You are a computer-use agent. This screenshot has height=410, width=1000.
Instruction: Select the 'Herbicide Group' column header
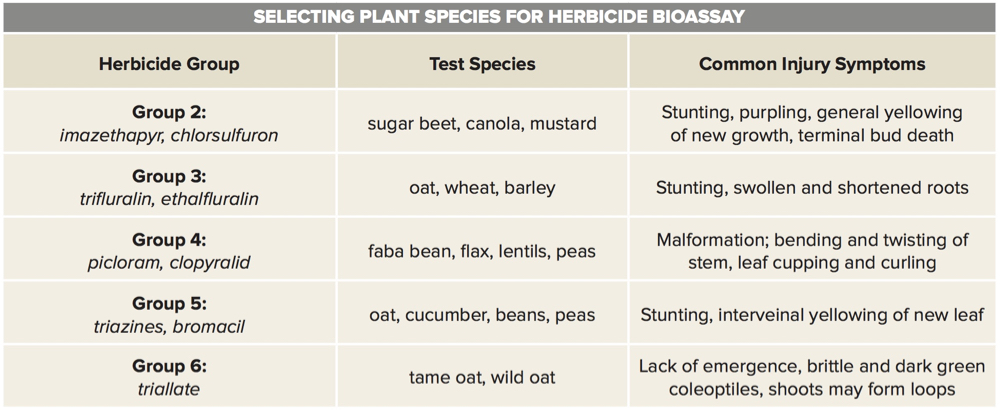(169, 64)
